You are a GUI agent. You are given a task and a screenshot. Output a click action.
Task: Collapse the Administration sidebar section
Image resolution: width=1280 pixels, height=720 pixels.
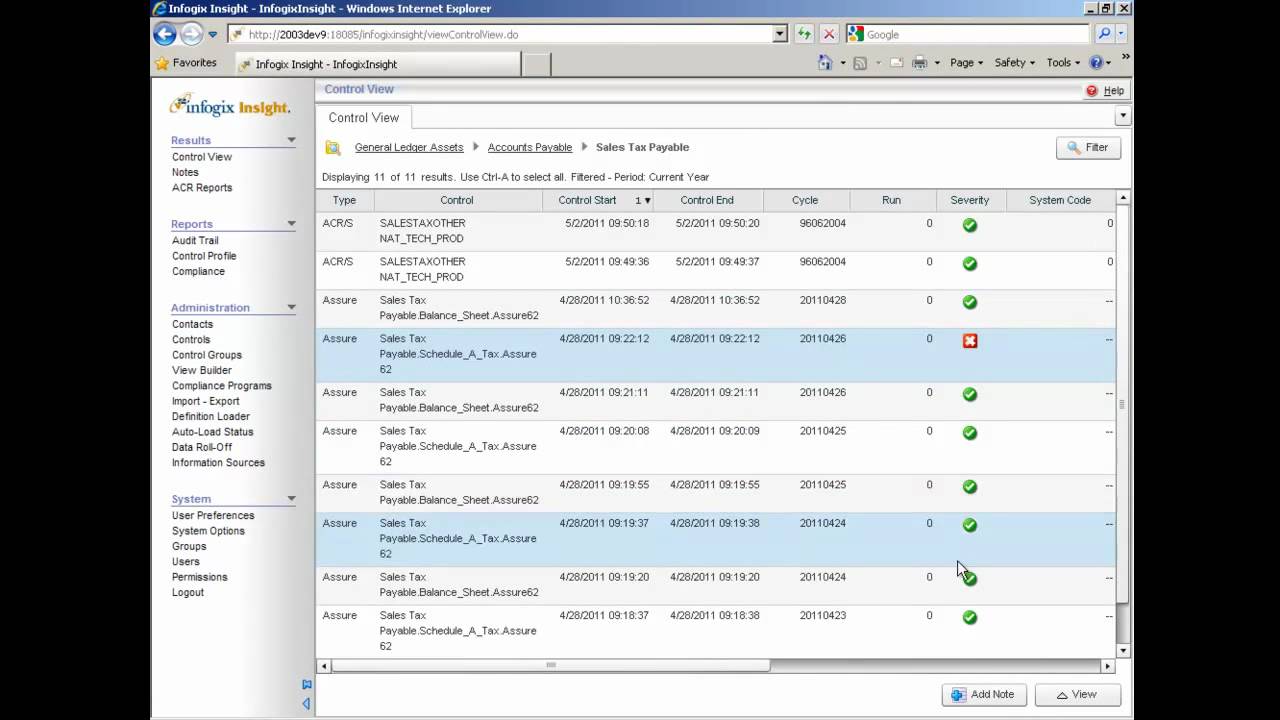coord(291,308)
